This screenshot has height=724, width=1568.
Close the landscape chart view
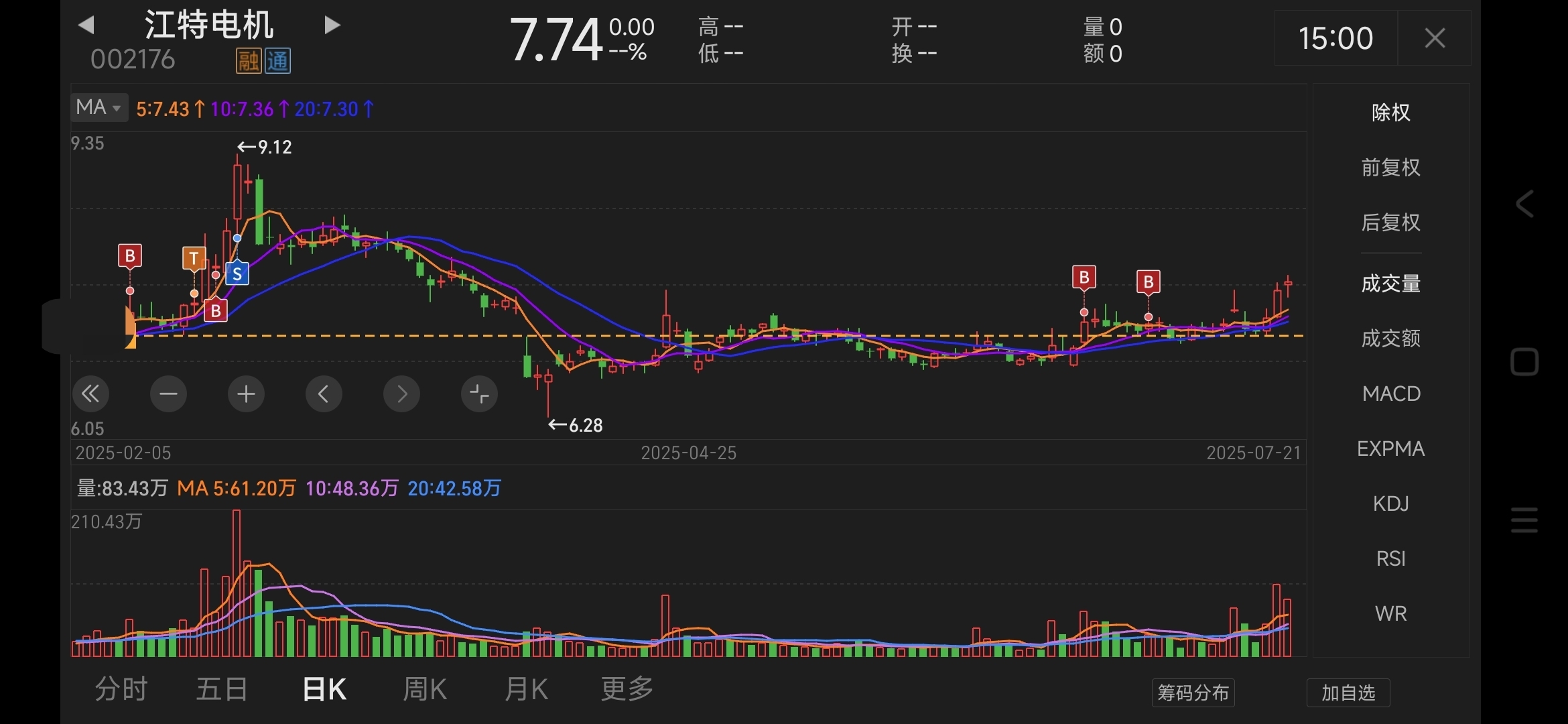click(x=1435, y=38)
